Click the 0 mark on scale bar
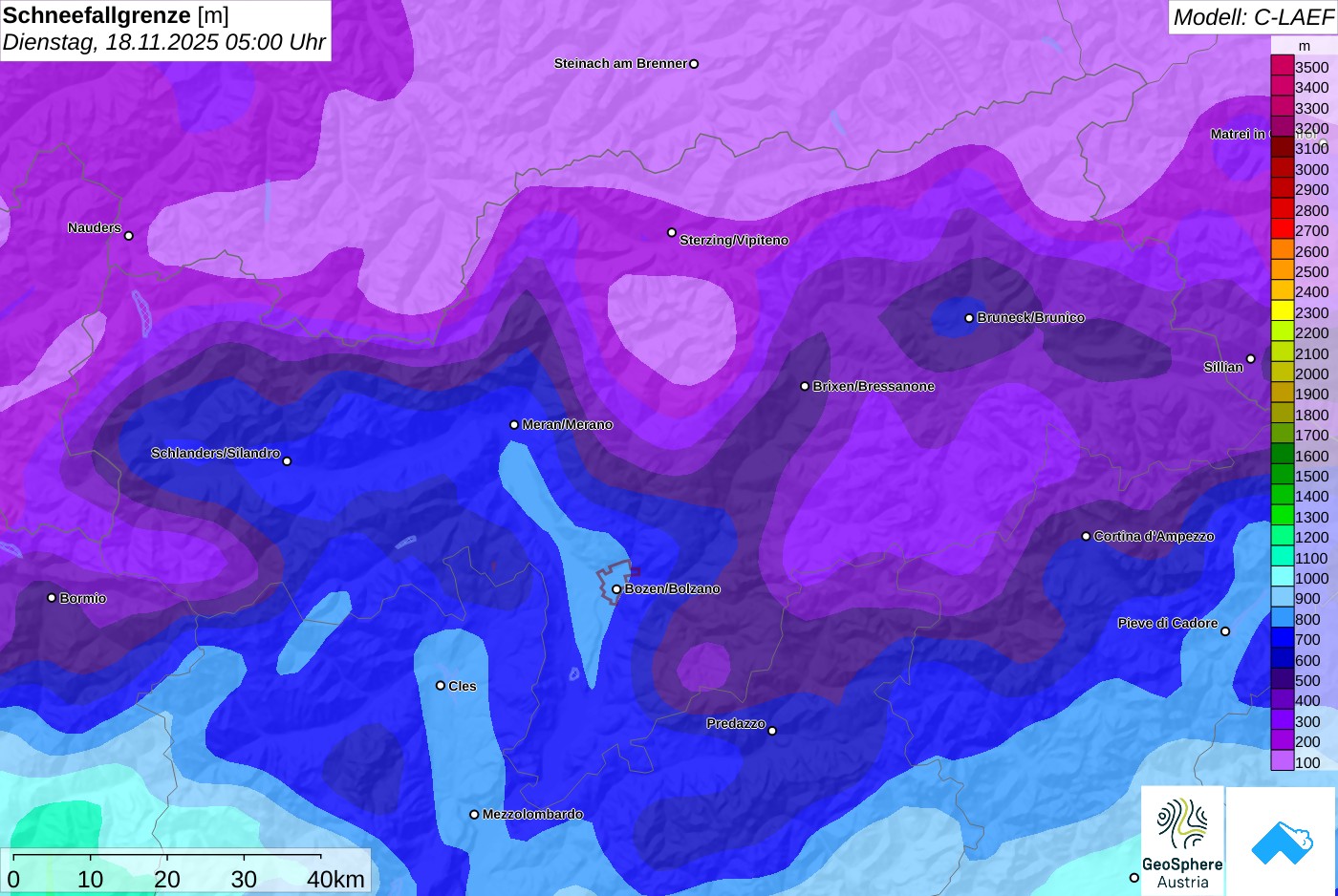Screen dimensions: 1338x896 (13, 879)
